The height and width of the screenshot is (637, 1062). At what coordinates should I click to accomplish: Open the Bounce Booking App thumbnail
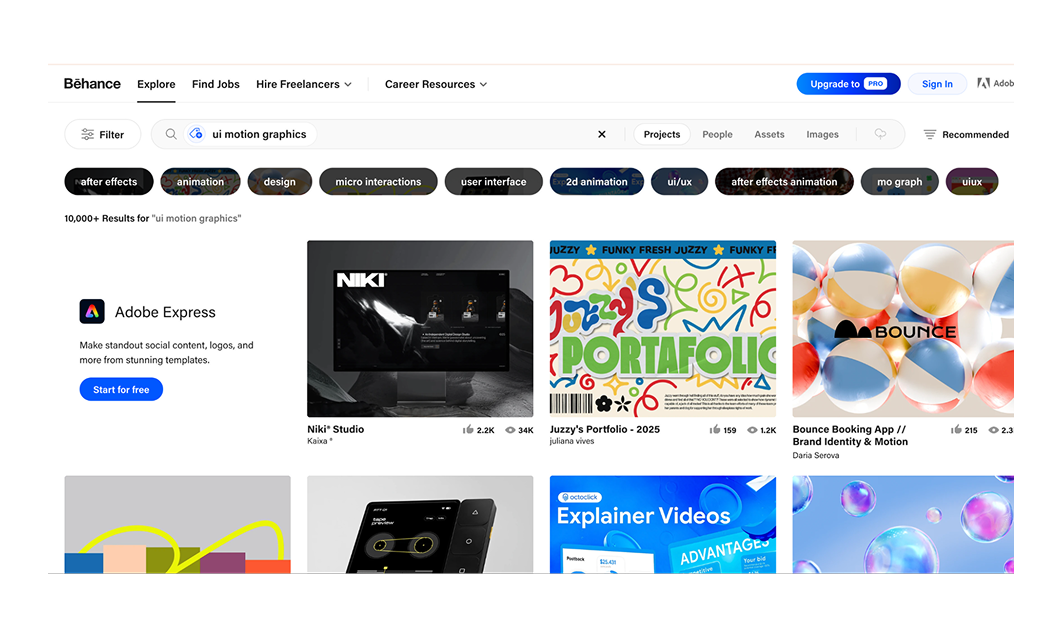coord(903,328)
